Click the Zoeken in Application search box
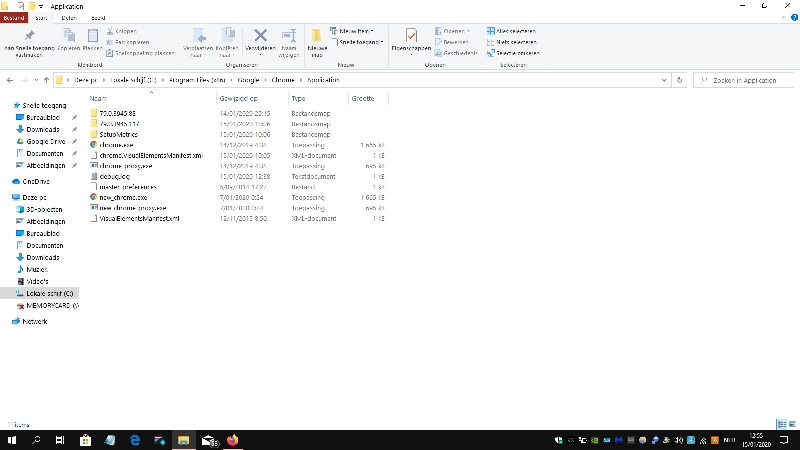 coord(745,79)
